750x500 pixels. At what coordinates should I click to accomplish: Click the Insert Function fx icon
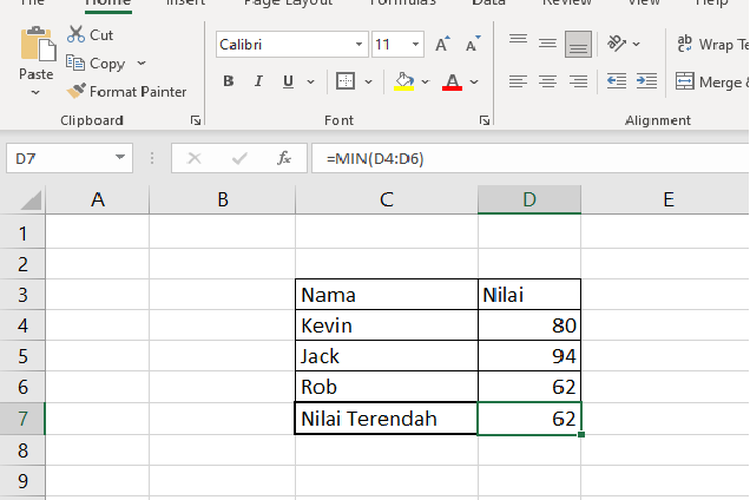284,158
